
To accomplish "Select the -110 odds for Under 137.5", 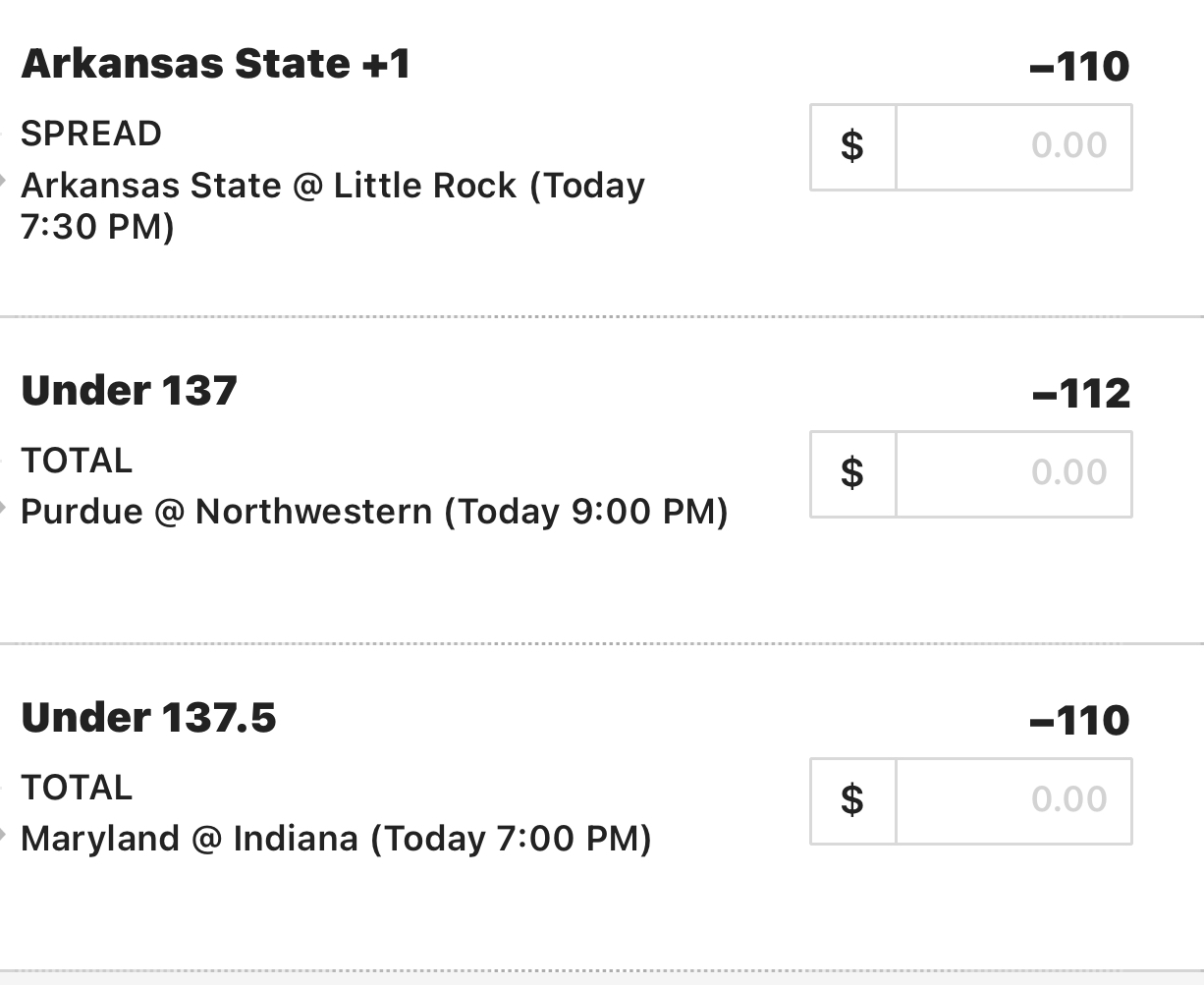I will pyautogui.click(x=1079, y=722).
